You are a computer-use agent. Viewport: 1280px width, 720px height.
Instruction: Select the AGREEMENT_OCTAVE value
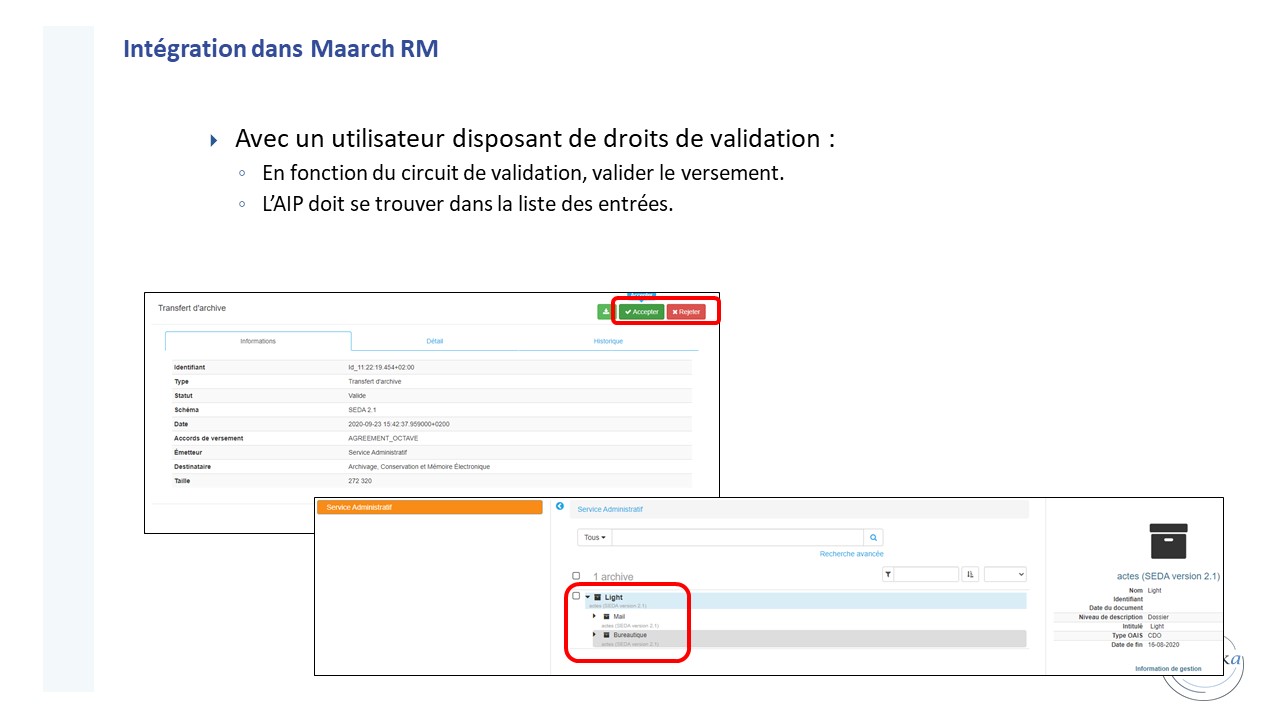coord(383,438)
